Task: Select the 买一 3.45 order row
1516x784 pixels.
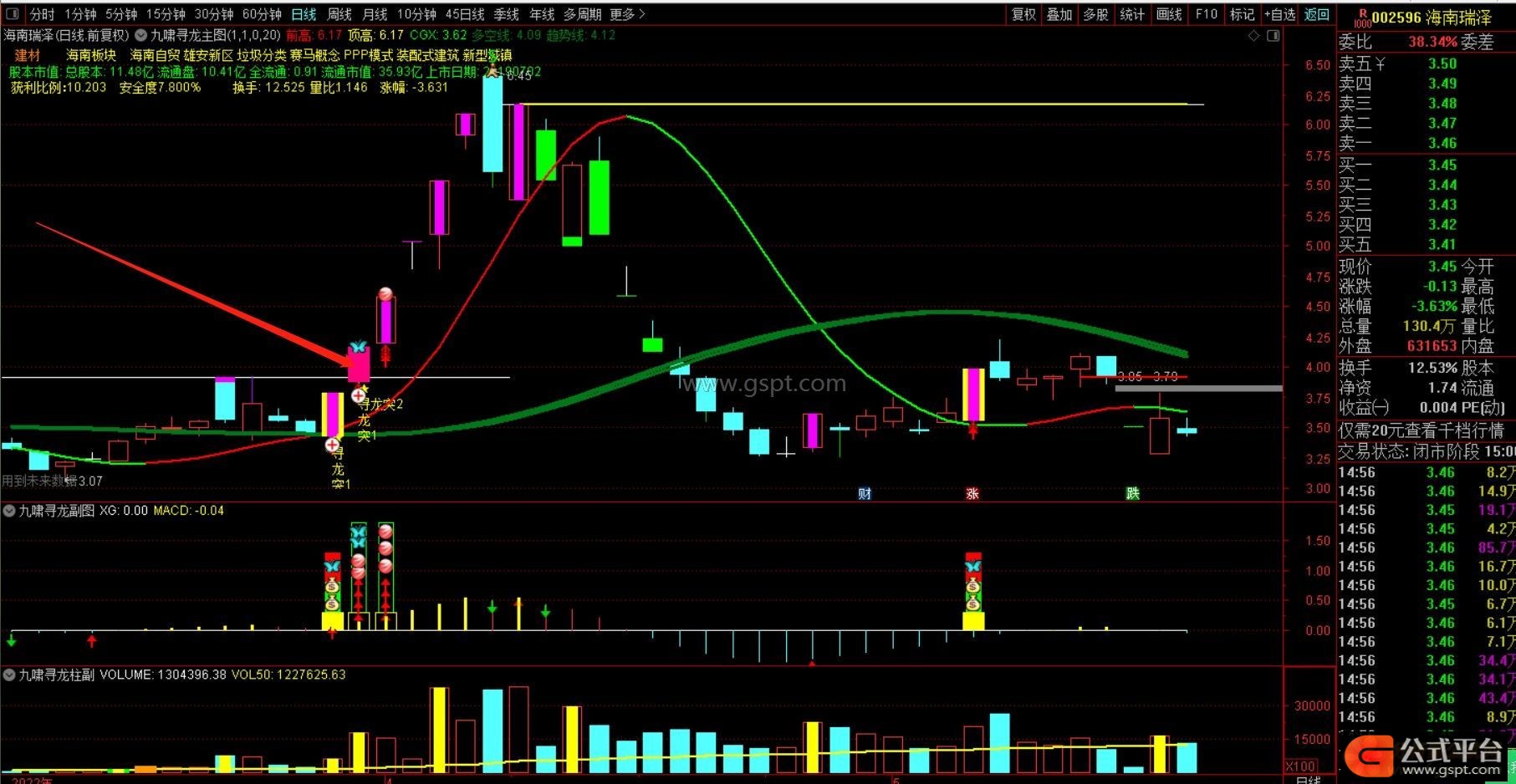Action: coord(1427,165)
